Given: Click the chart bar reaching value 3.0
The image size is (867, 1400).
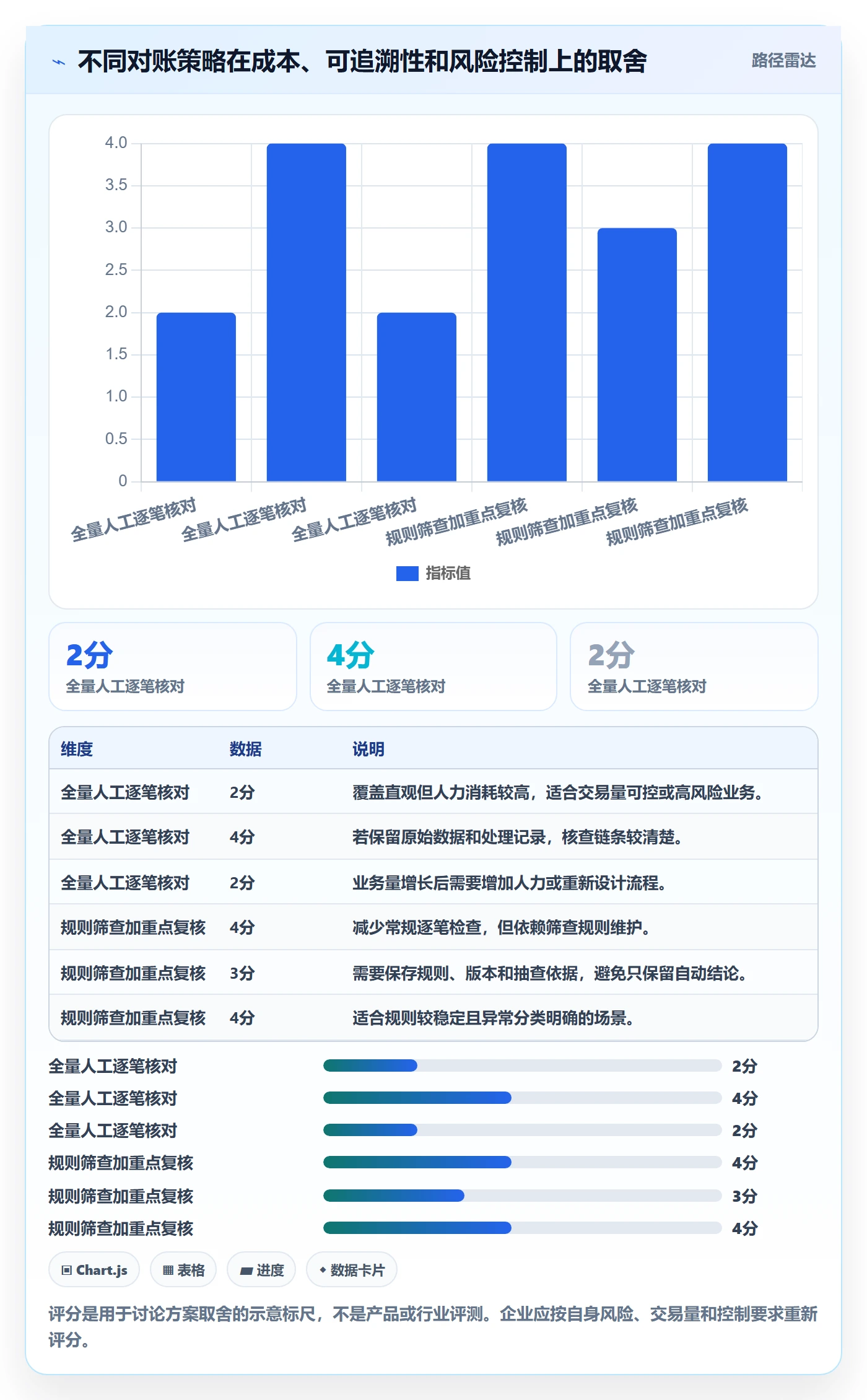Looking at the screenshot, I should [637, 354].
